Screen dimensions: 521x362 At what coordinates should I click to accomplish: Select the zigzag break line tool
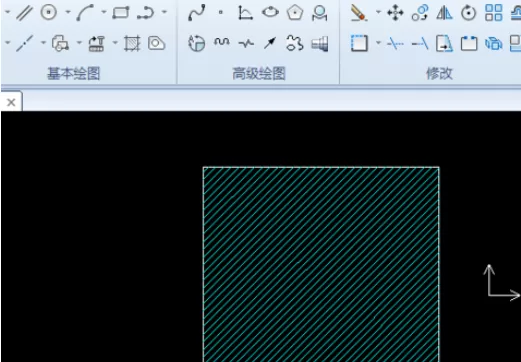tap(246, 43)
